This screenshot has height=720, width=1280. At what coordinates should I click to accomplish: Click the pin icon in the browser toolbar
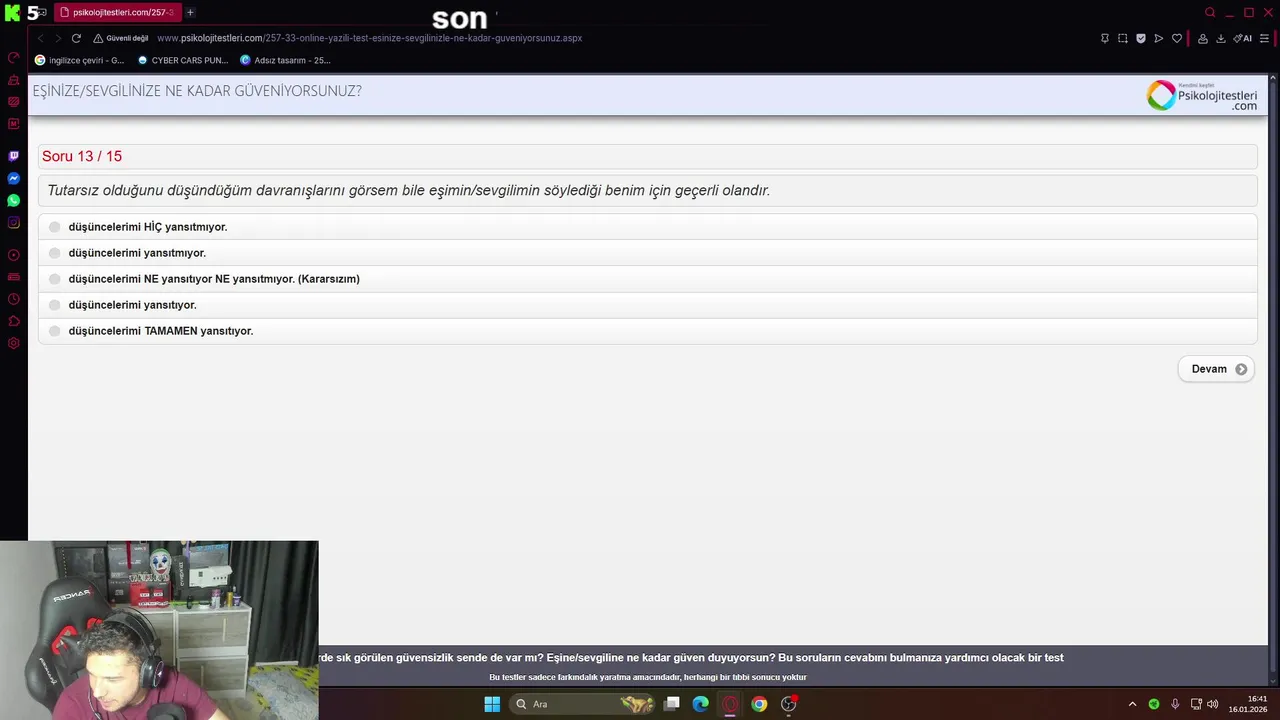tap(1104, 38)
